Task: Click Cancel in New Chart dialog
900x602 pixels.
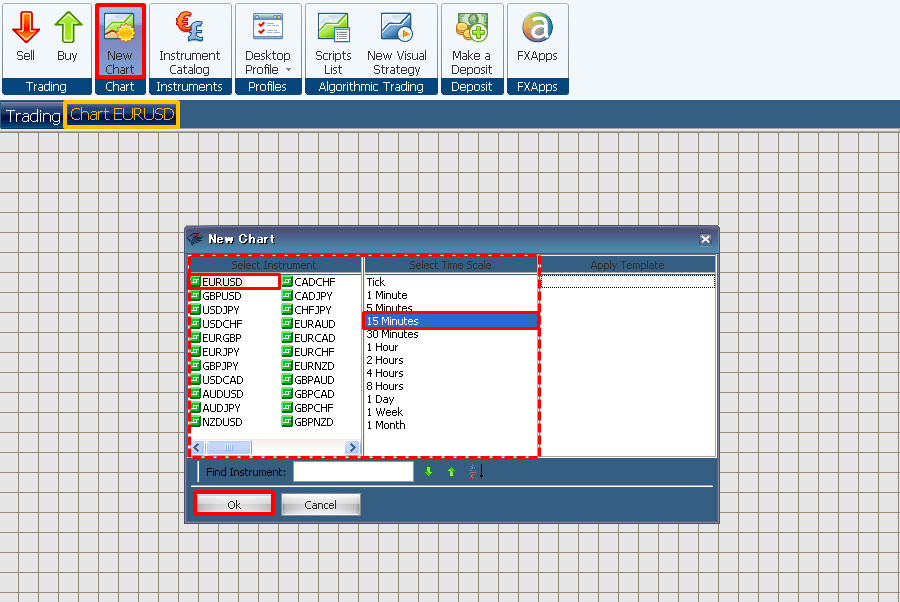Action: (320, 504)
